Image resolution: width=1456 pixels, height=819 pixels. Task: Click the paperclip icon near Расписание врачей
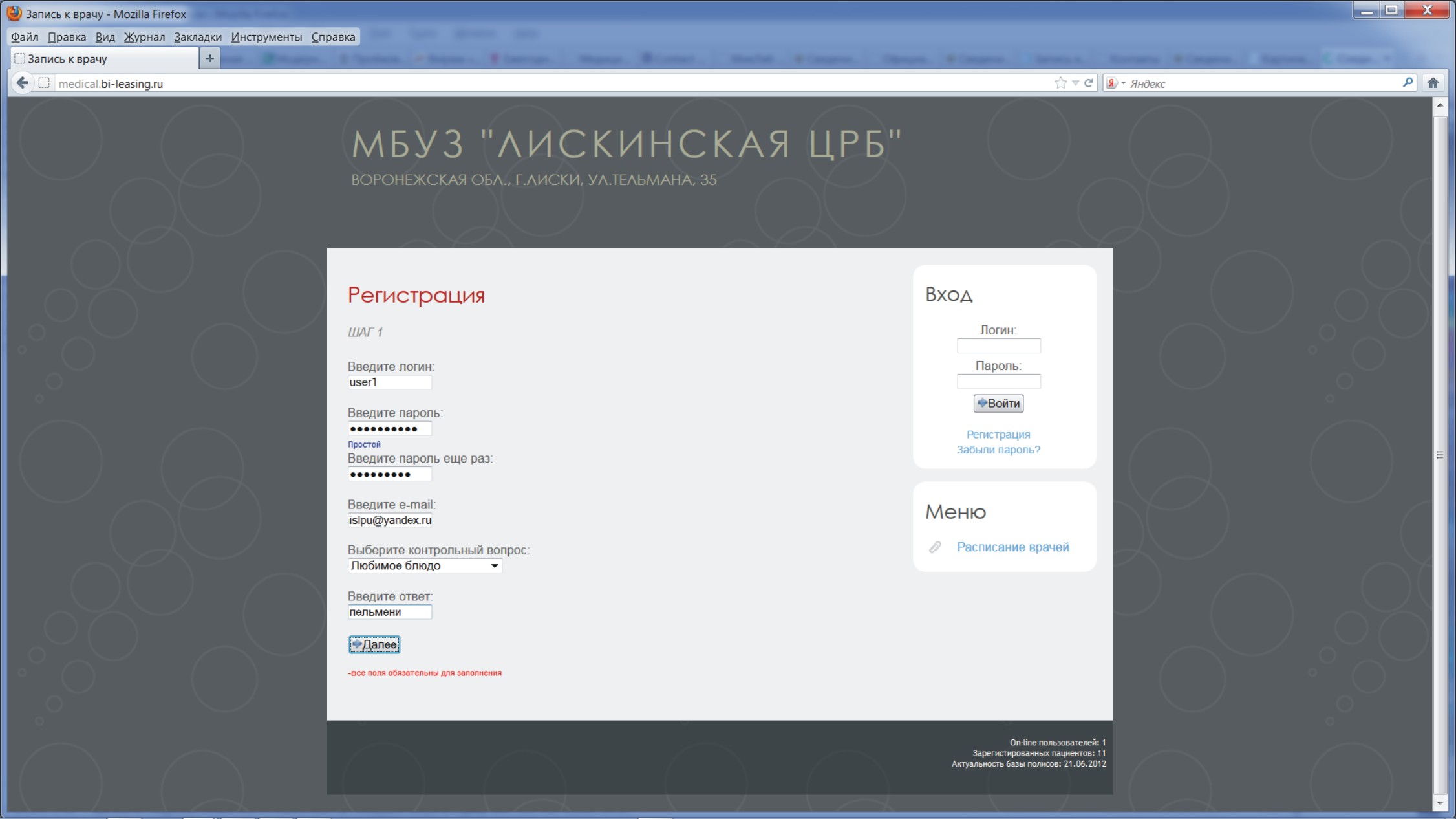(x=935, y=547)
